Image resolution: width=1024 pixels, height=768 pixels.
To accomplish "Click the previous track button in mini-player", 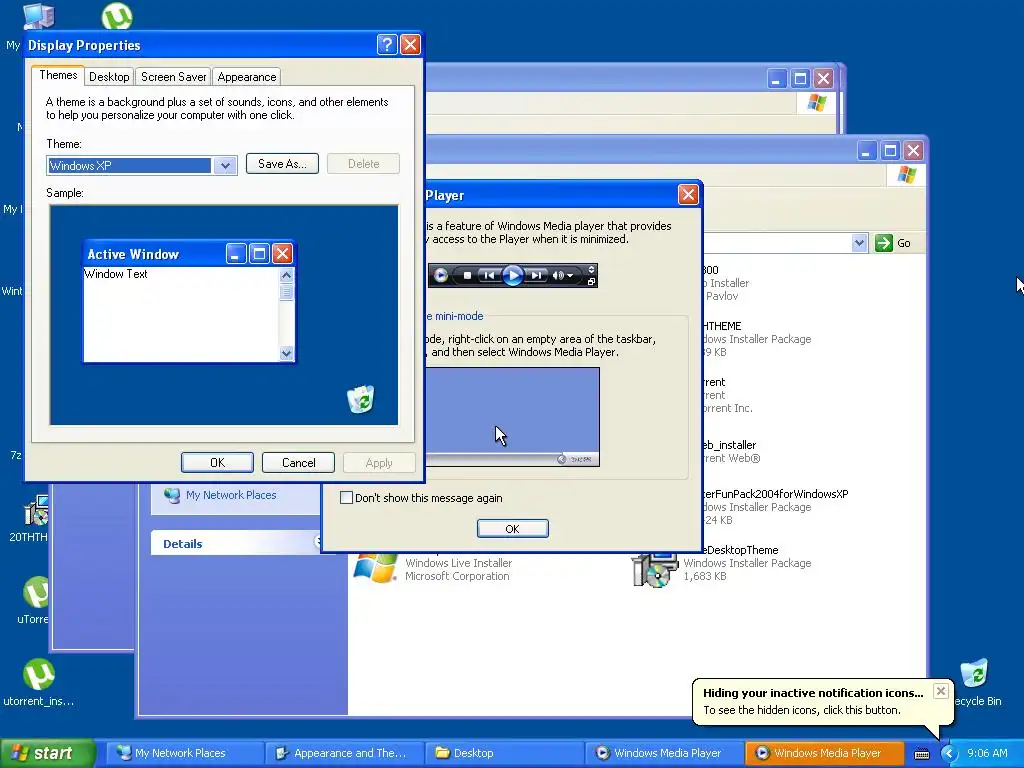I will tap(488, 276).
